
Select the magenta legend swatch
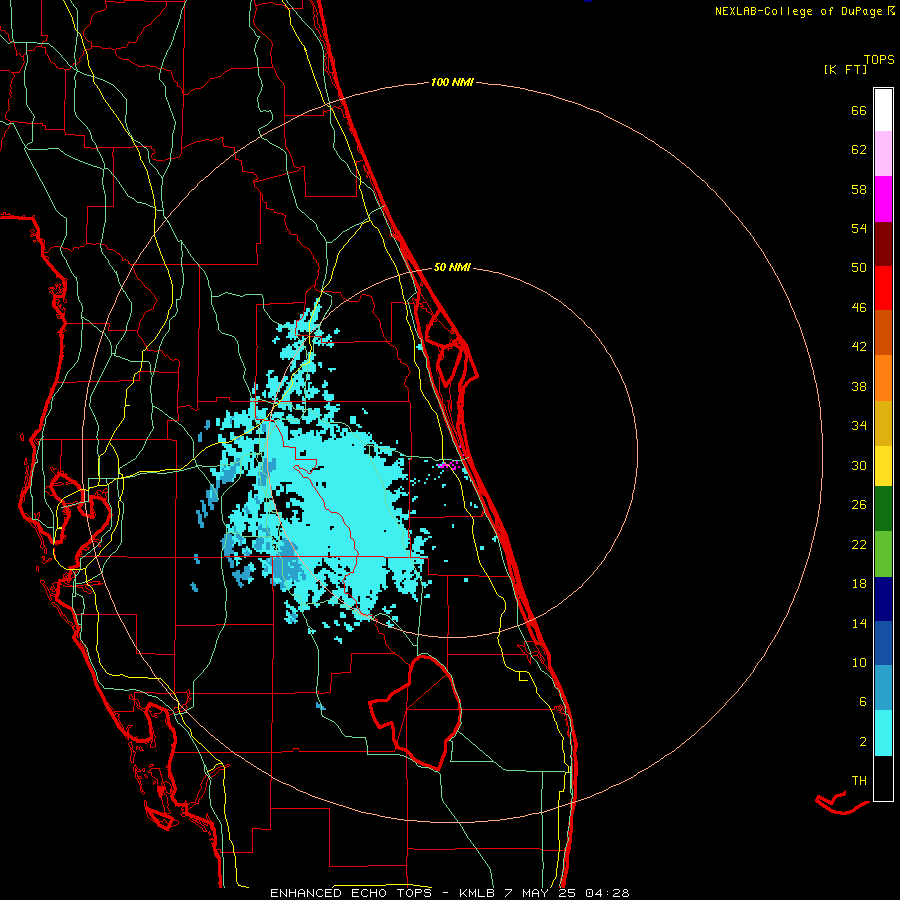[x=883, y=199]
